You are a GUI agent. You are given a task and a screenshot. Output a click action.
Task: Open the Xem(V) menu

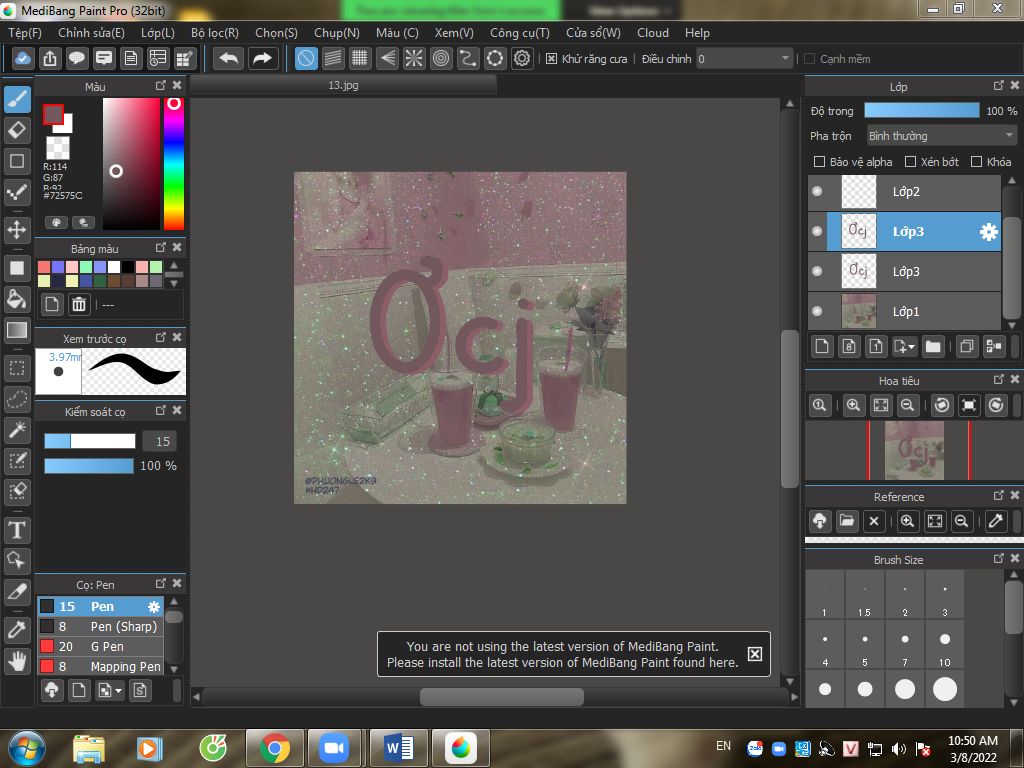point(454,33)
